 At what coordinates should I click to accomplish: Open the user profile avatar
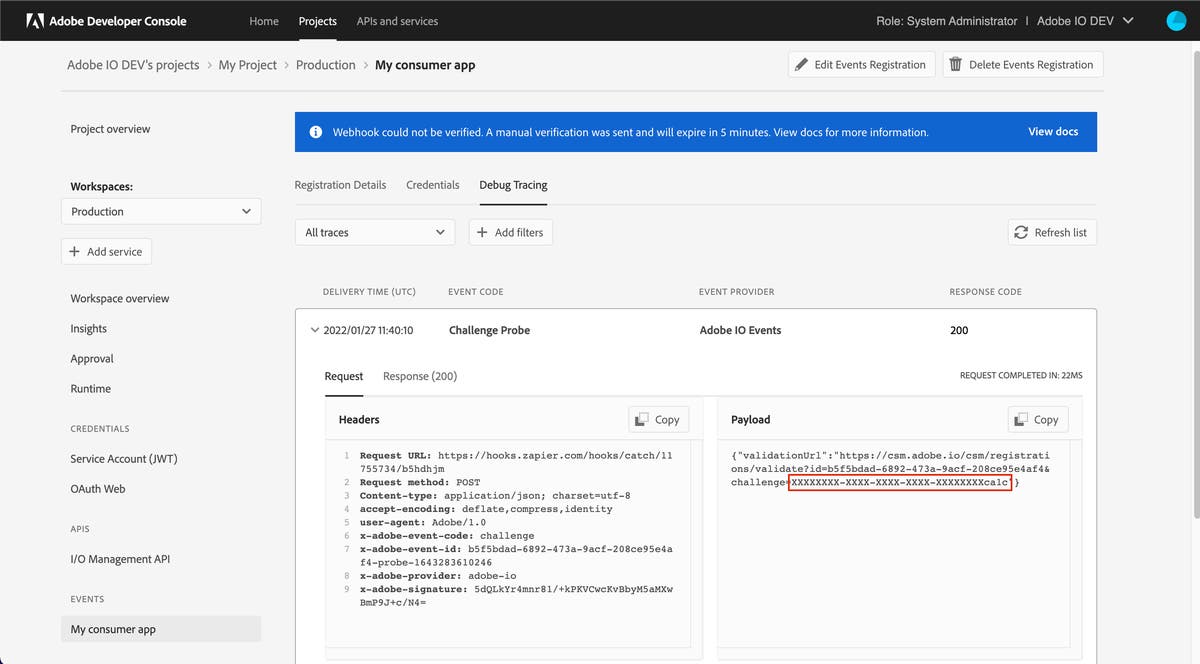[1176, 21]
